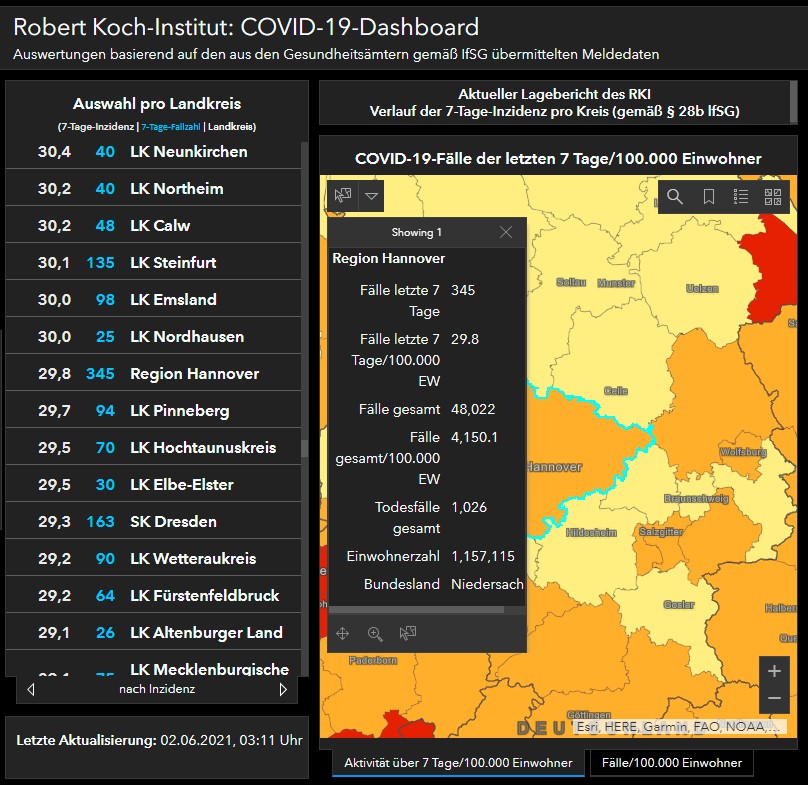Open Verlauf der 7-Tage-Inzidenz pro Kreis link
This screenshot has width=808, height=785.
point(554,111)
